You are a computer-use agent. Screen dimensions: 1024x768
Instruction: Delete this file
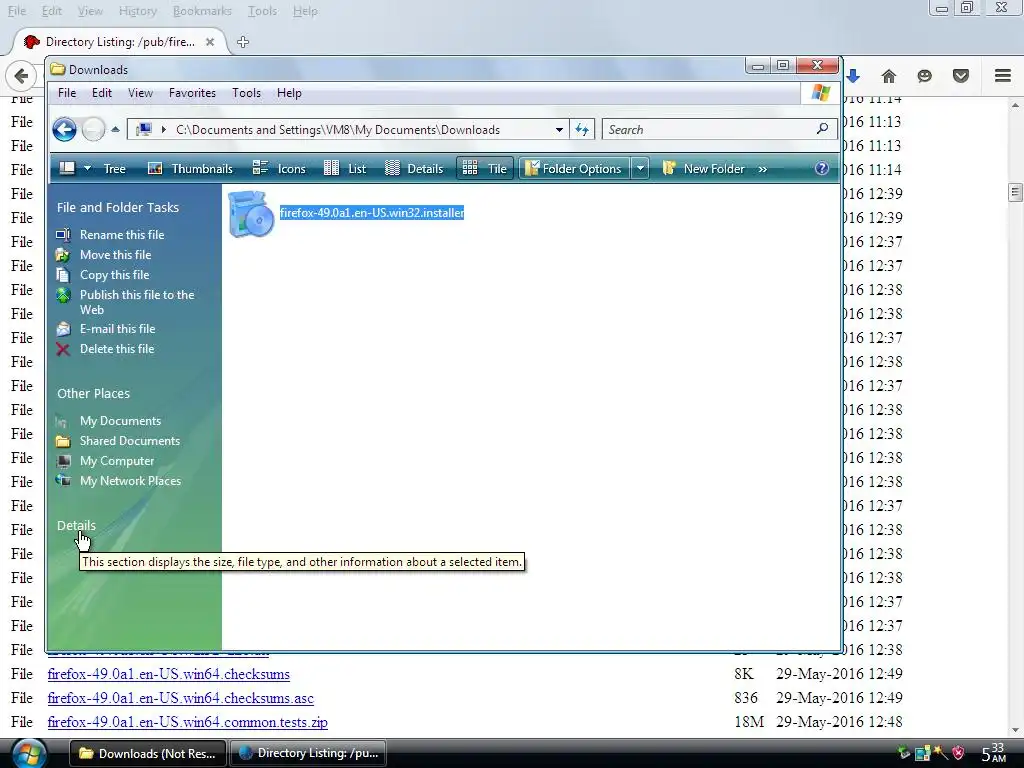117,349
